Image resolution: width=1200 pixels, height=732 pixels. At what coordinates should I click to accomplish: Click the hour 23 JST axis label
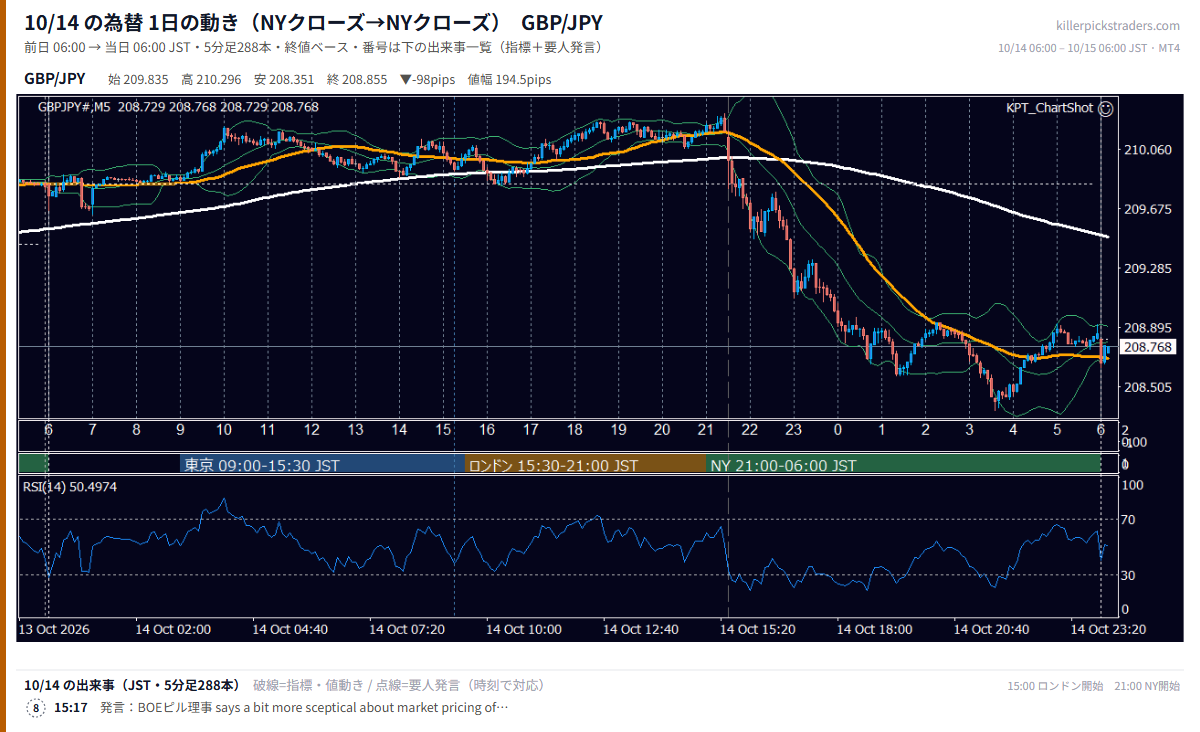pos(794,429)
